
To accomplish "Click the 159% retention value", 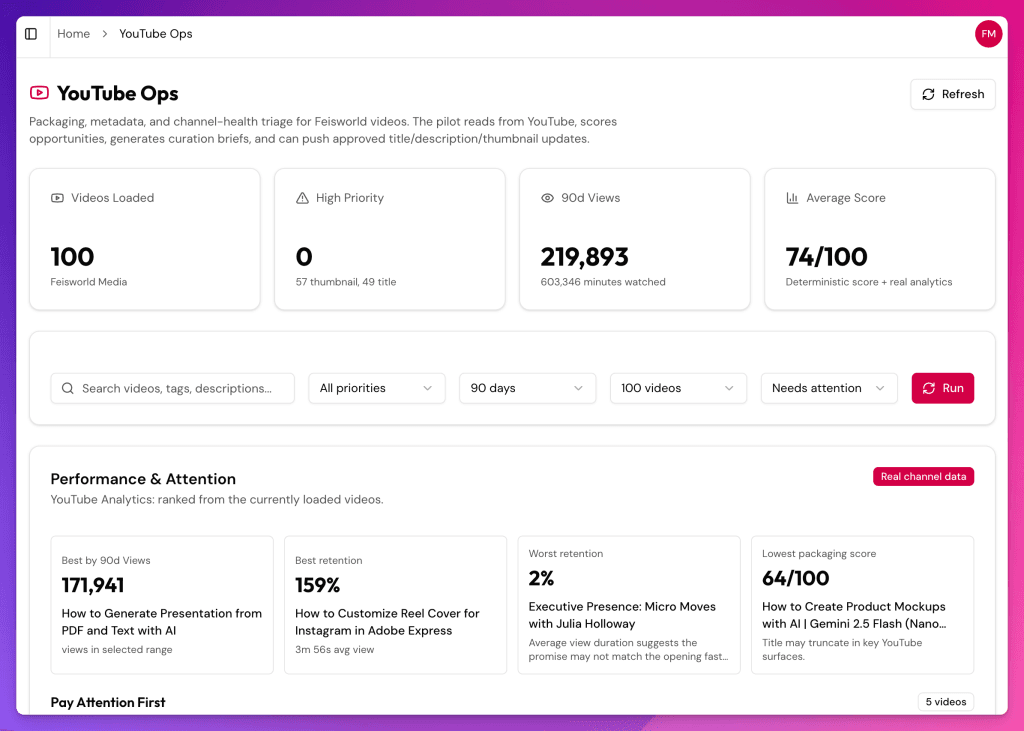I will point(317,585).
